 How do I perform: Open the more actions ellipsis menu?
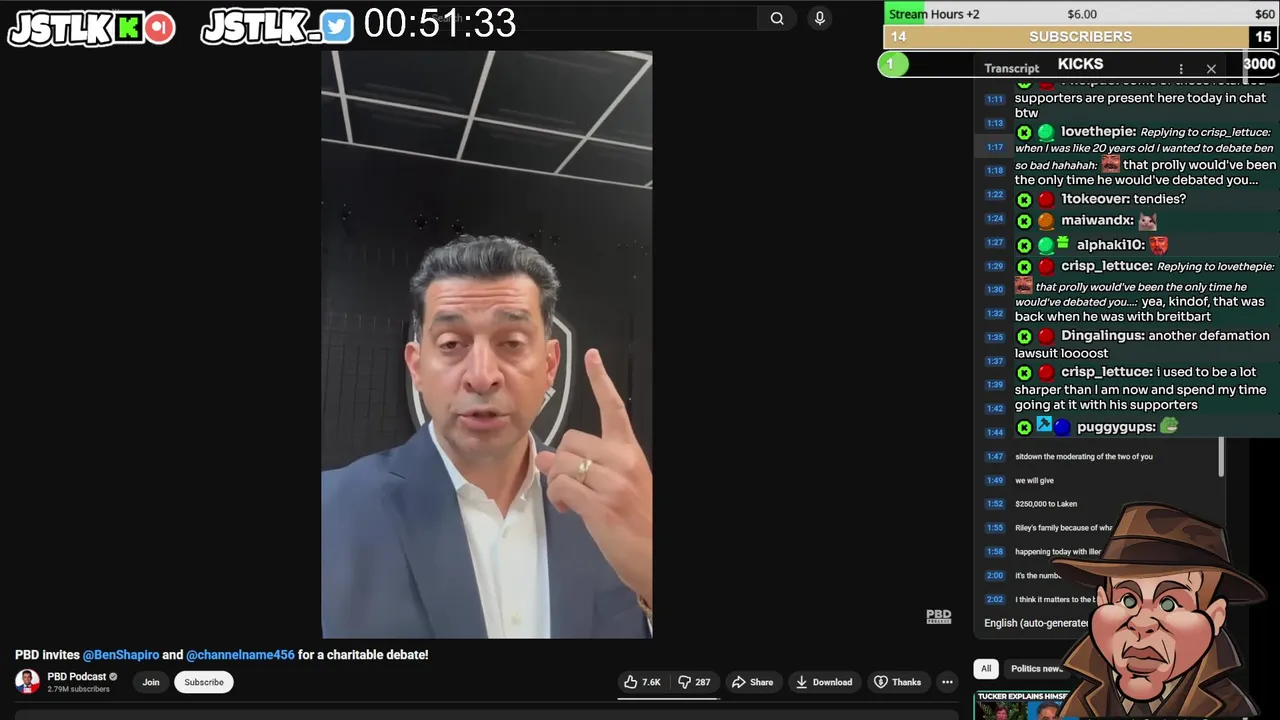point(947,682)
